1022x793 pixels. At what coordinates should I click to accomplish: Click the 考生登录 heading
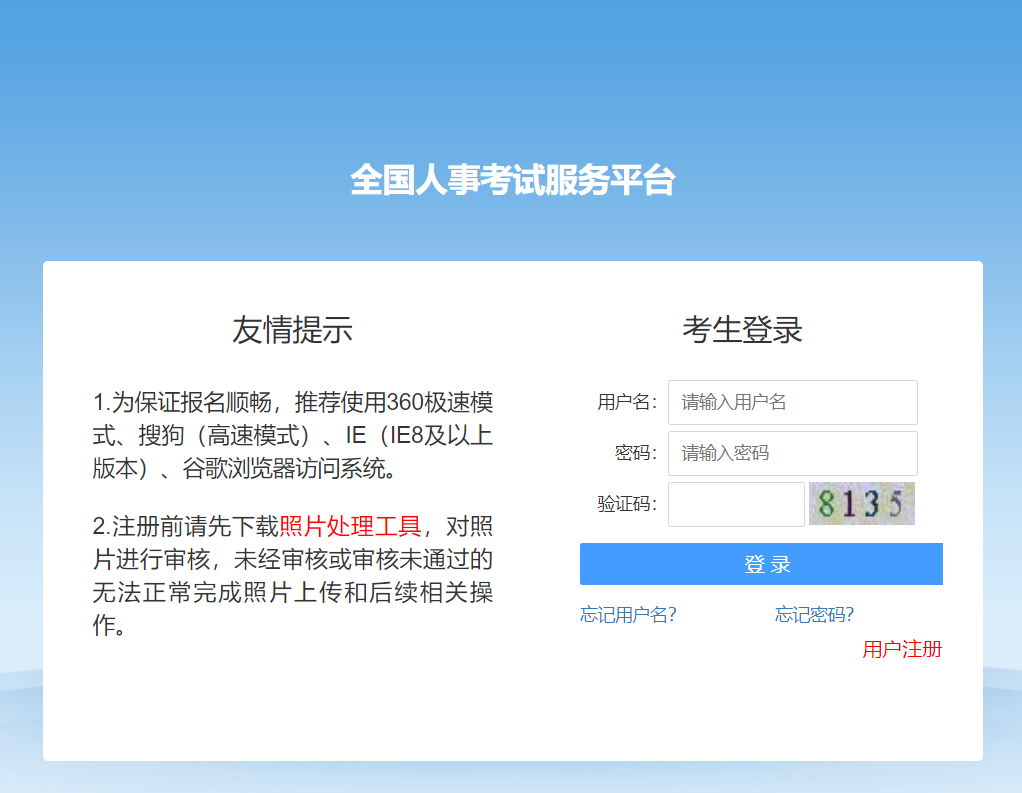click(742, 330)
